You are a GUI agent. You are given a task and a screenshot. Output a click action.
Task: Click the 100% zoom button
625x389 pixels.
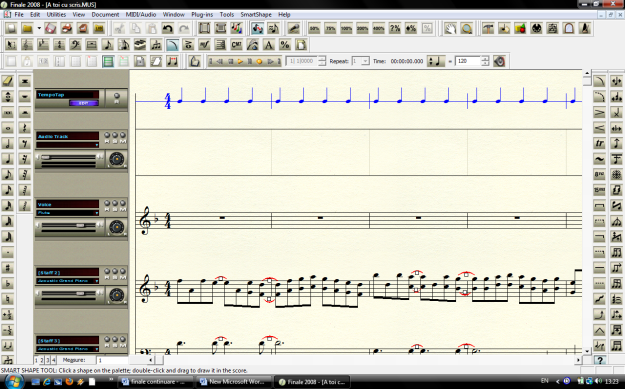tap(346, 28)
